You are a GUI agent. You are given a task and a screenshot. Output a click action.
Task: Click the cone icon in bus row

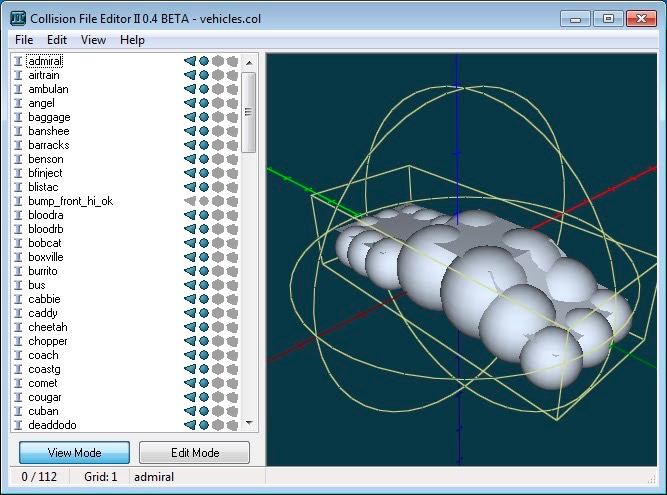(190, 285)
